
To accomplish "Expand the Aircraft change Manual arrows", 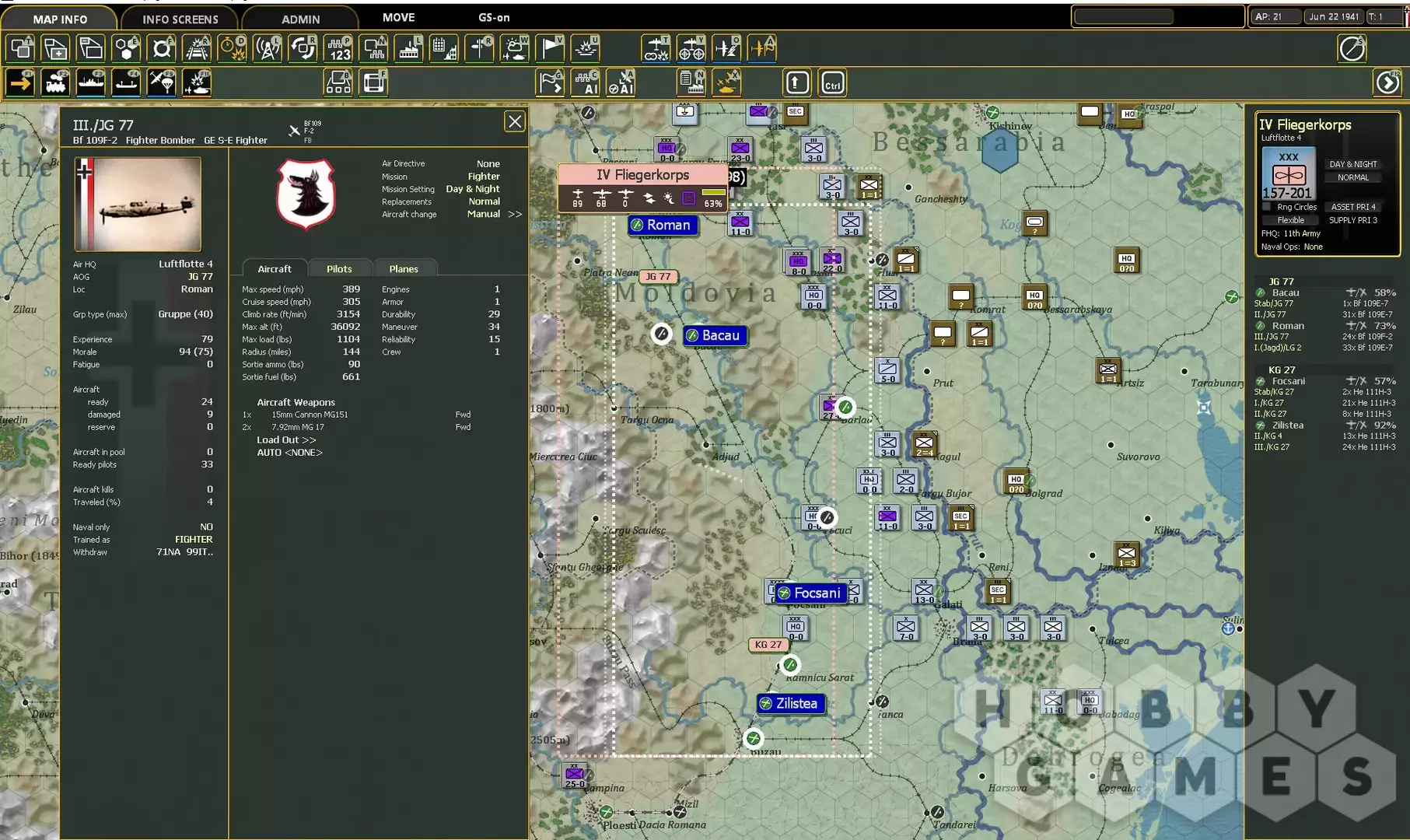I will click(515, 214).
